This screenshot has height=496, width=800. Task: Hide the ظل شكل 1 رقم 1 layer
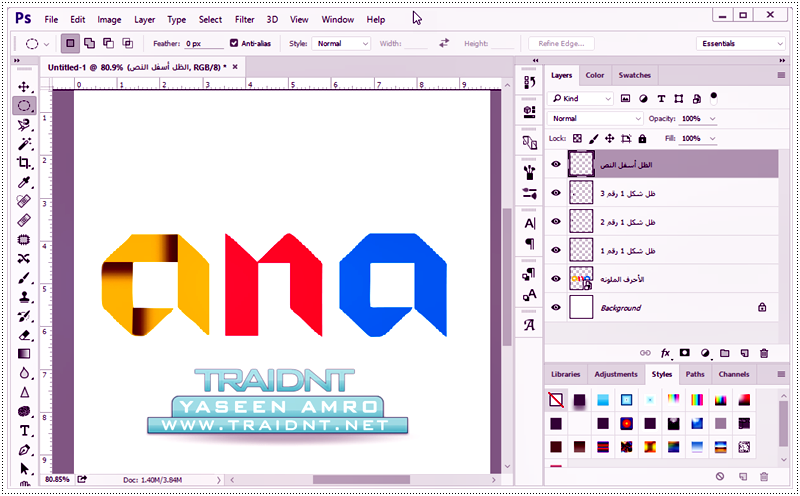click(556, 251)
